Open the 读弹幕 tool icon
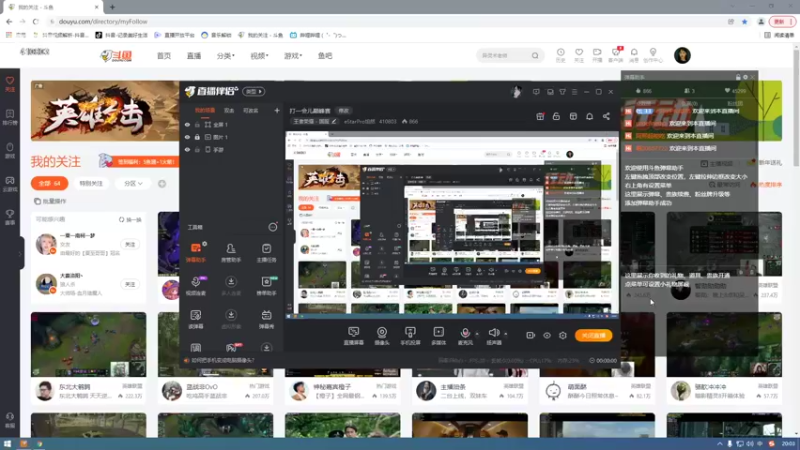The width and height of the screenshot is (800, 450). pyautogui.click(x=196, y=319)
